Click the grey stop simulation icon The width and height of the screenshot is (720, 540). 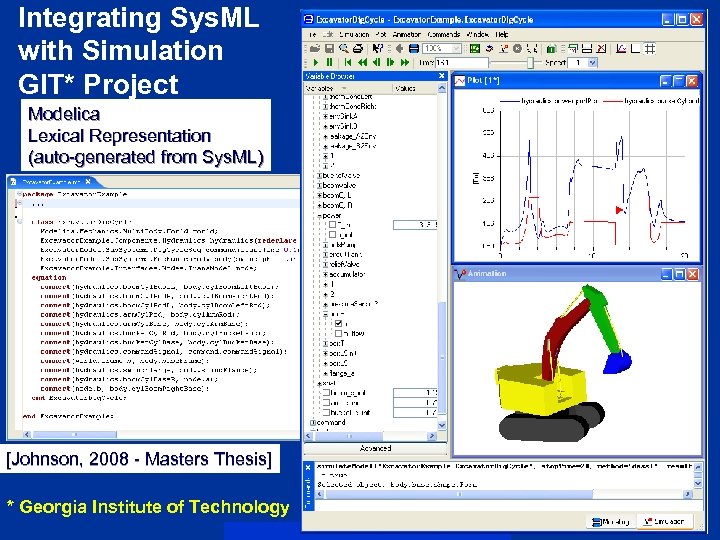518,48
